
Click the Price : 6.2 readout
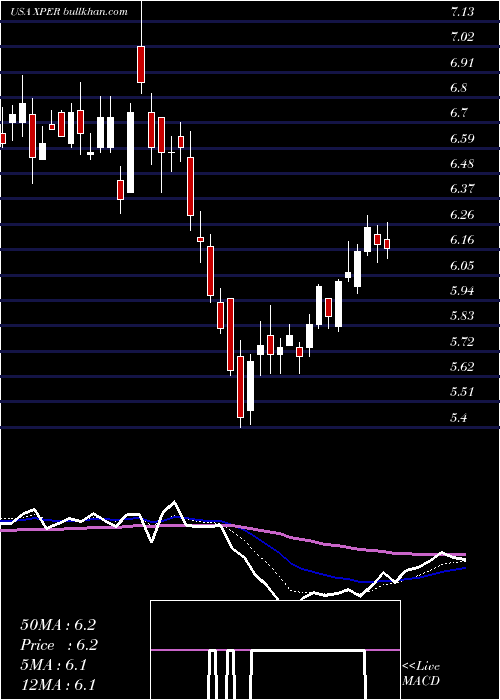tap(59, 645)
